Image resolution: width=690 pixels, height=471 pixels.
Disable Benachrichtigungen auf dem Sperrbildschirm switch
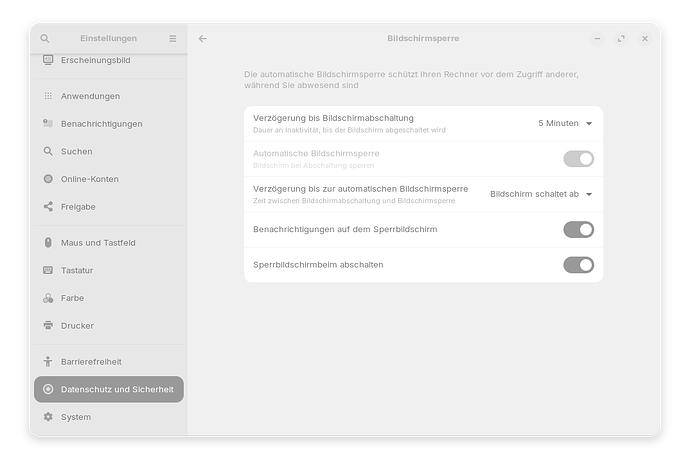tap(578, 229)
